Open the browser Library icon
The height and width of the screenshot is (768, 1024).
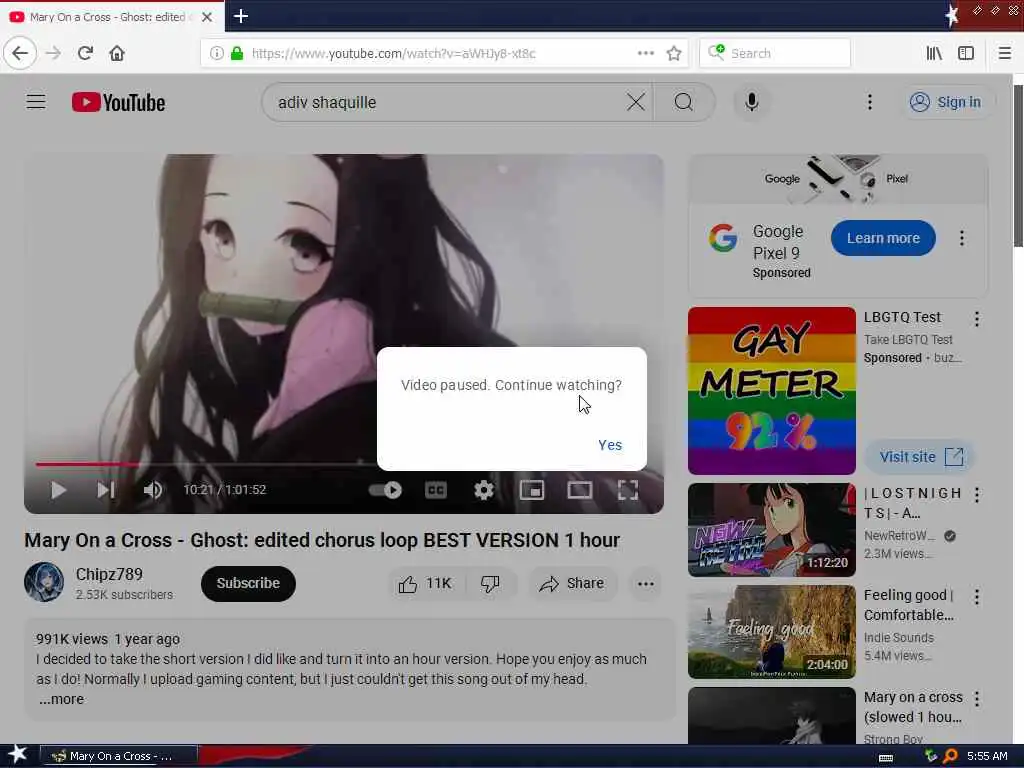click(x=934, y=53)
